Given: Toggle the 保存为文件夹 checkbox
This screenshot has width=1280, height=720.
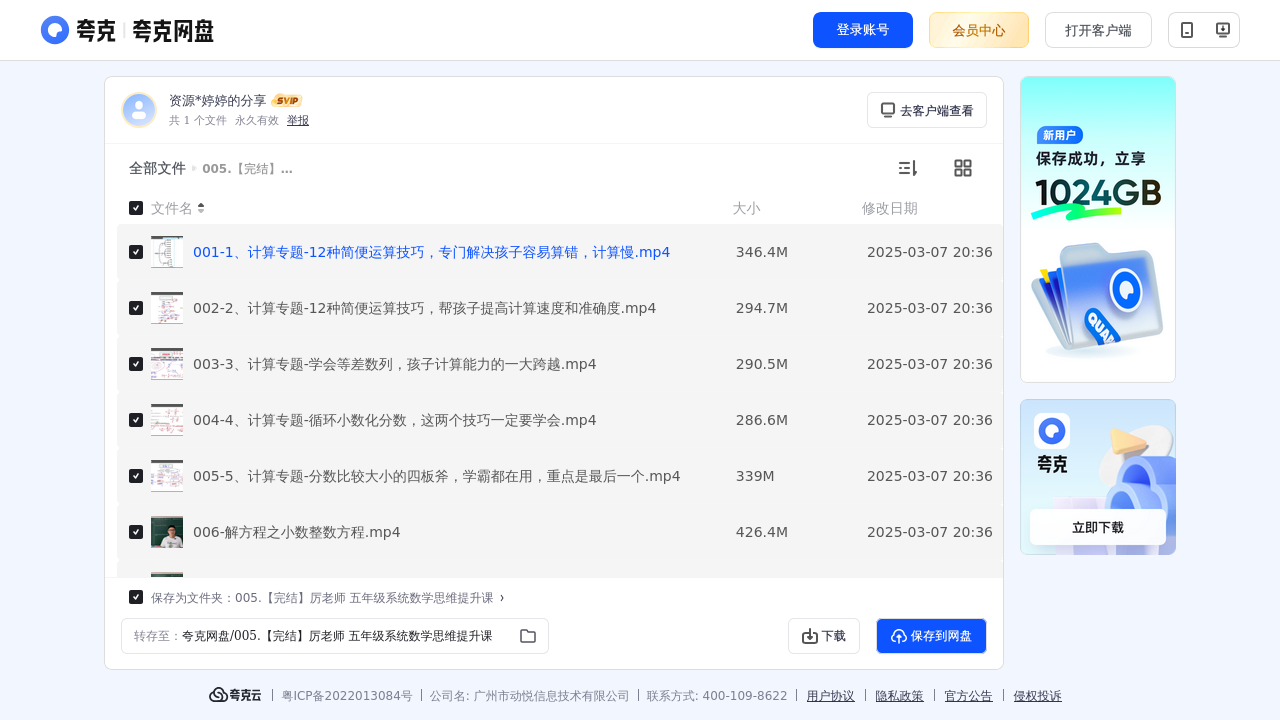Looking at the screenshot, I should tap(136, 597).
